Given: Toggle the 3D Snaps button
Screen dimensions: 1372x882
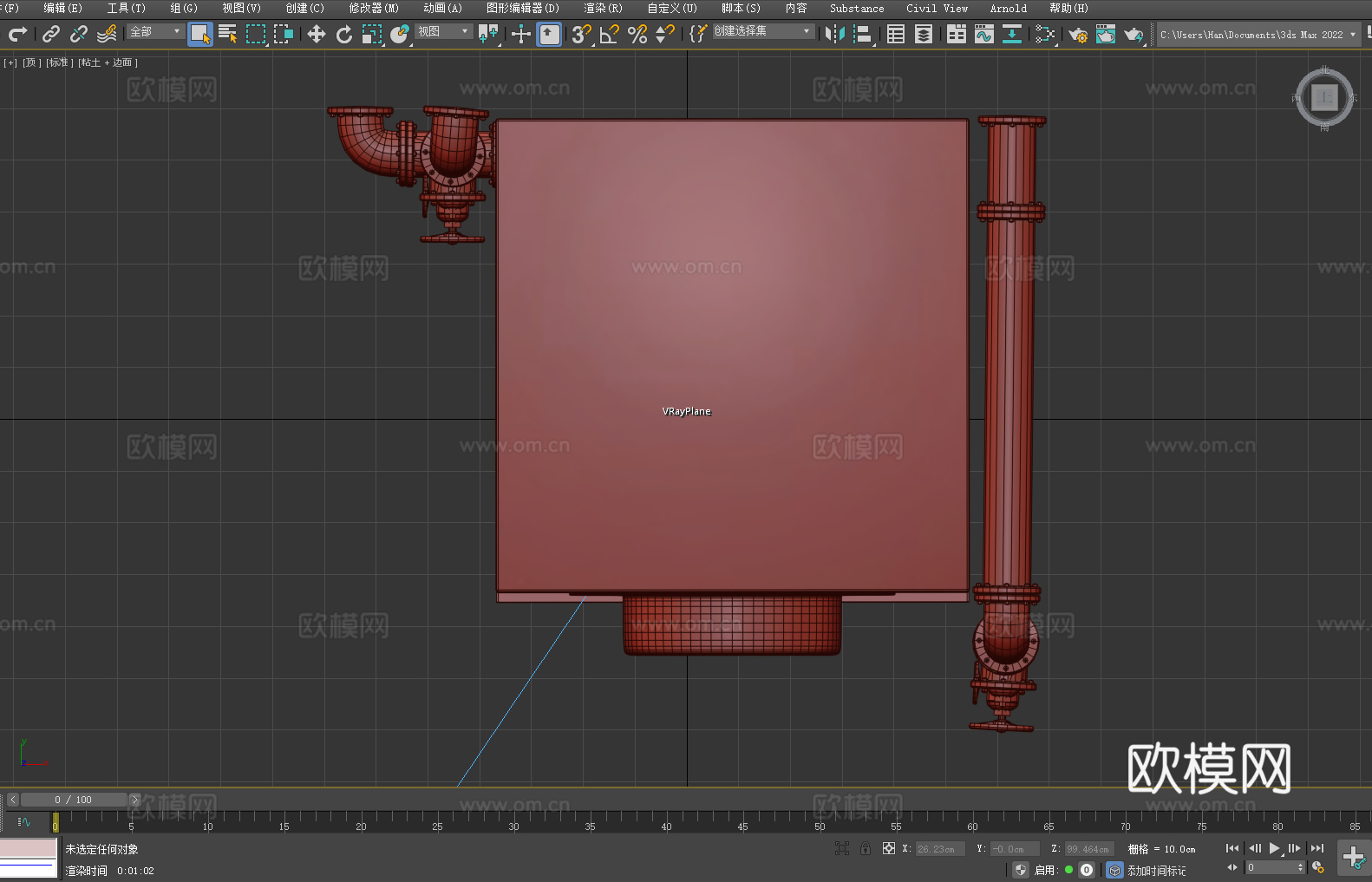Looking at the screenshot, I should click(x=581, y=34).
